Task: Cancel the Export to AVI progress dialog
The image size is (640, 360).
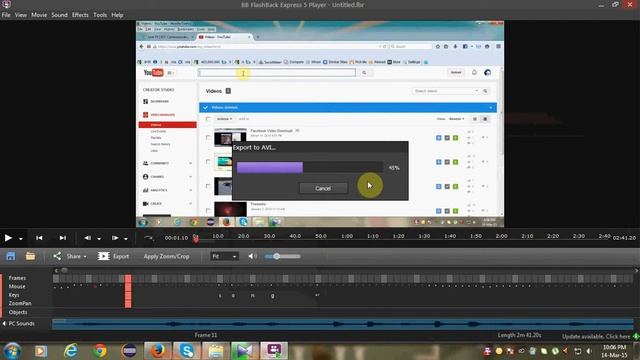Action: pos(323,188)
